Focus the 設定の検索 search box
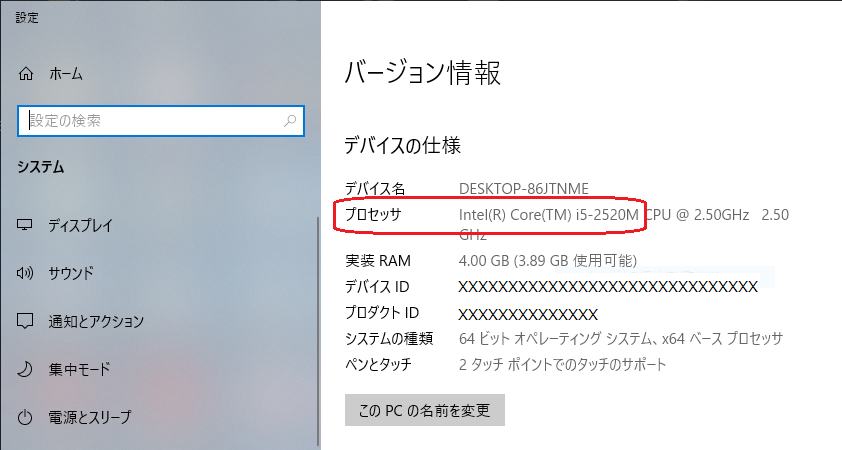 pyautogui.click(x=161, y=121)
